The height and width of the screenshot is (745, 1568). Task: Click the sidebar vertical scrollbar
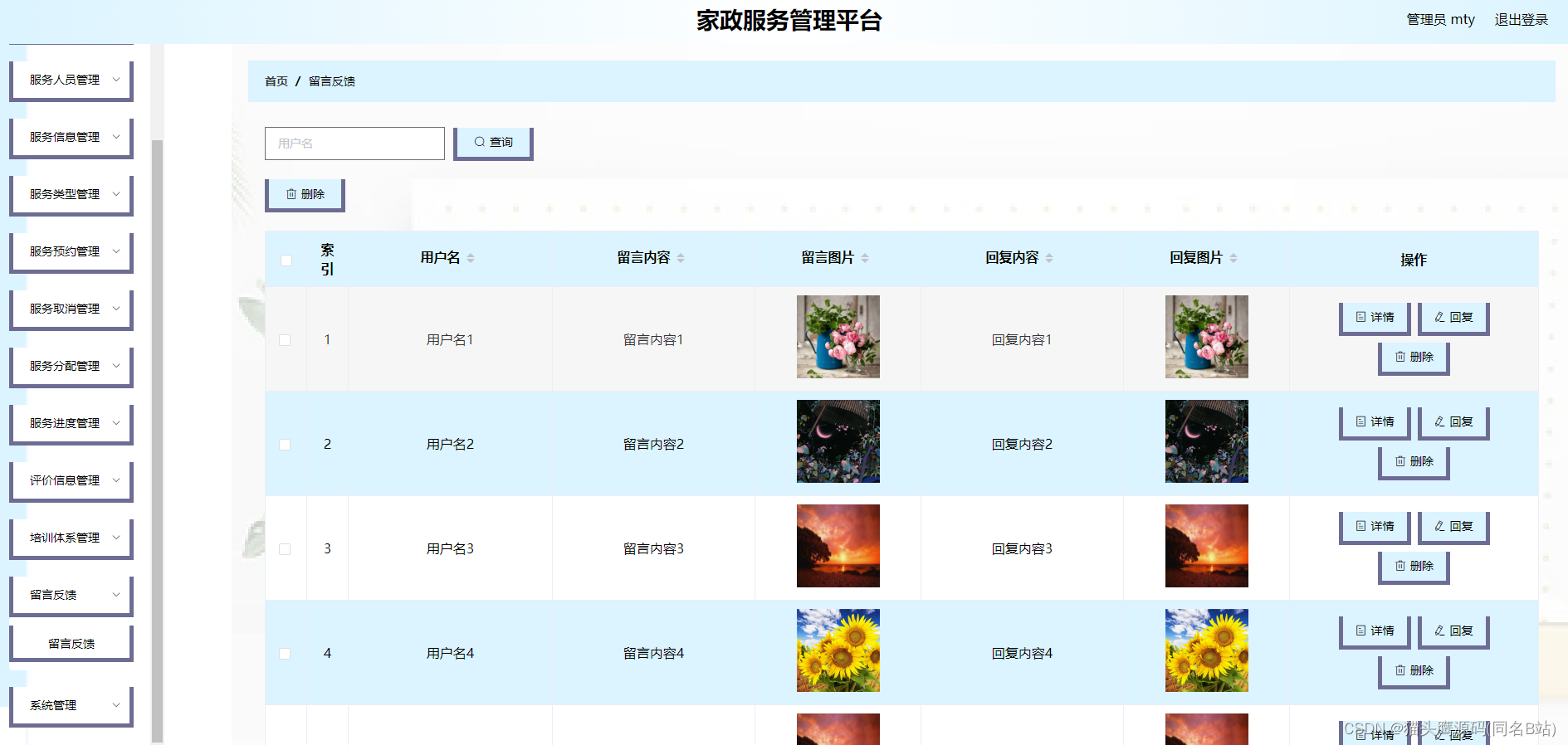click(x=157, y=440)
